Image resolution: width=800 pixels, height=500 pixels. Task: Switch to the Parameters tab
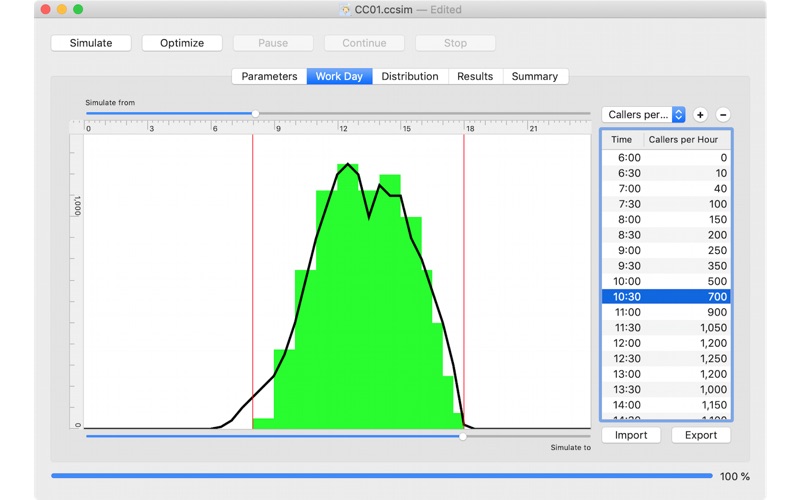click(x=269, y=76)
